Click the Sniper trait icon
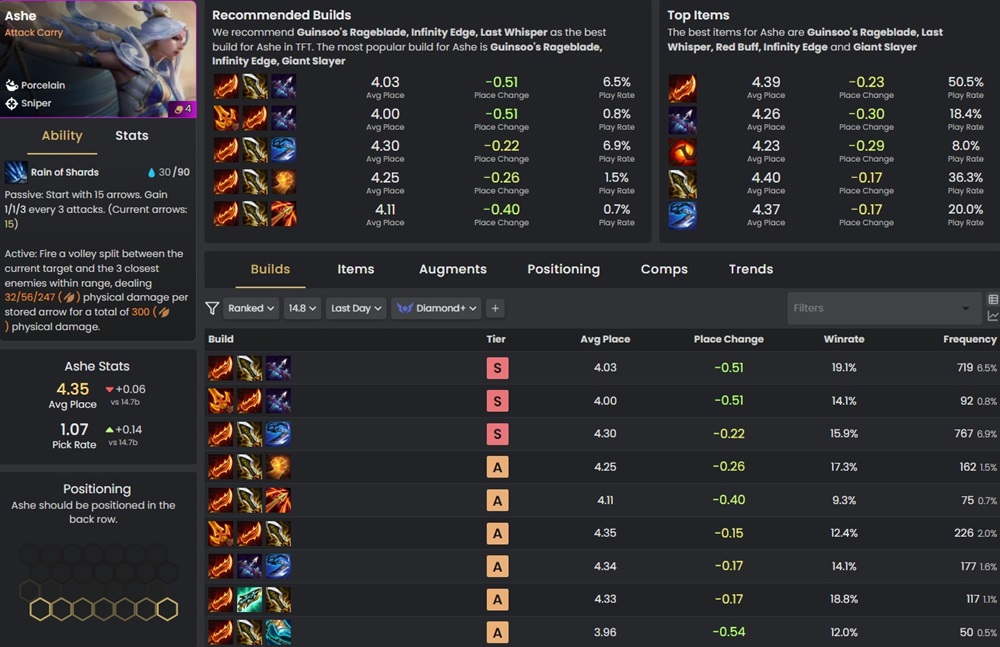Image resolution: width=1000 pixels, height=647 pixels. [x=11, y=103]
